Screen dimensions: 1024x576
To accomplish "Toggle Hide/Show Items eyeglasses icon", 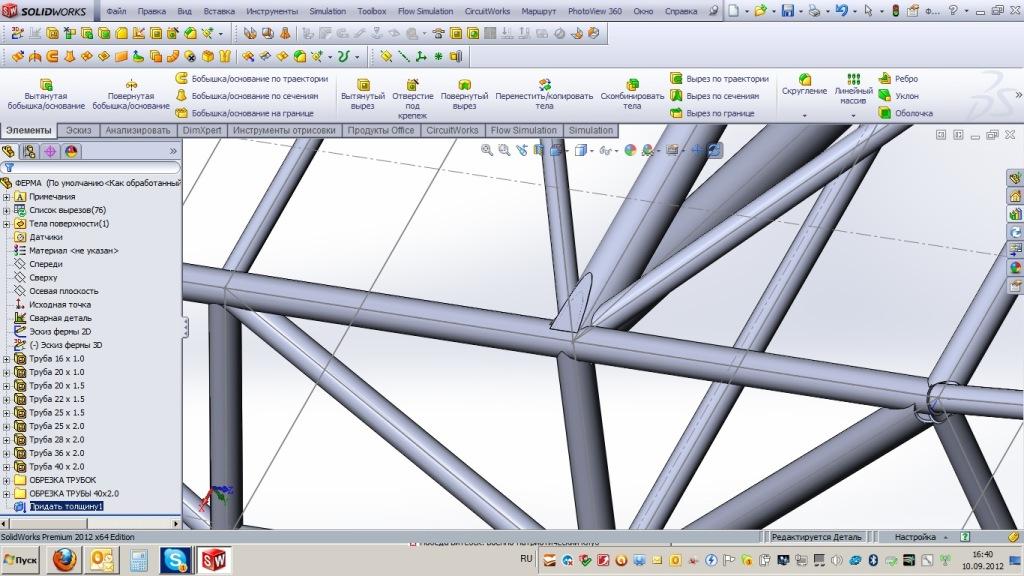I will point(604,150).
